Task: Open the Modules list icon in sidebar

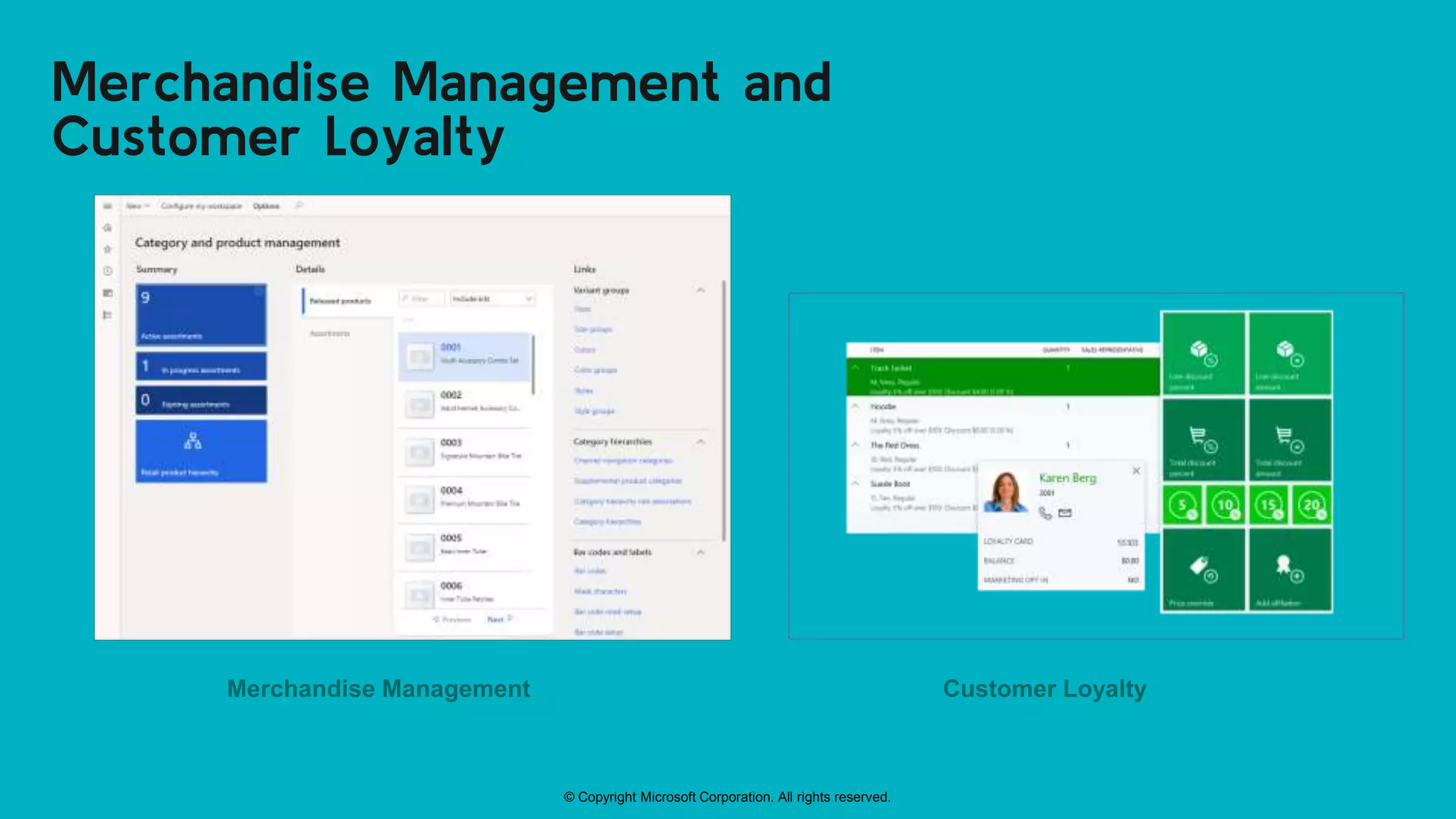Action: pyautogui.click(x=107, y=315)
